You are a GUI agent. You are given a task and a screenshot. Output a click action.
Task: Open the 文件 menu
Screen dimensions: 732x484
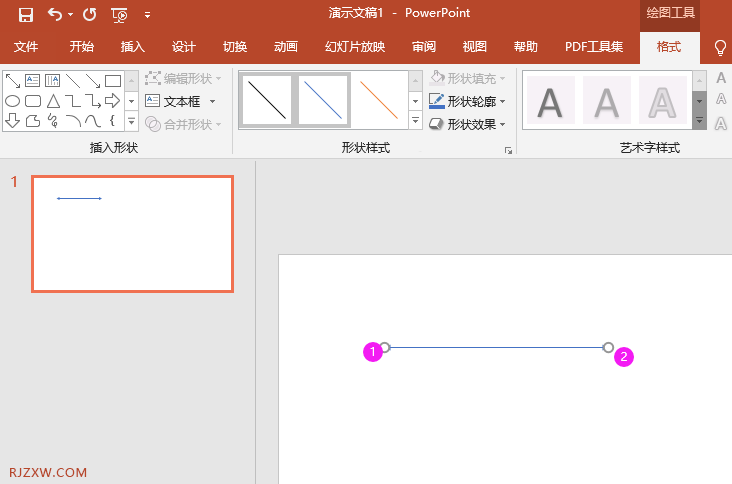pos(26,47)
